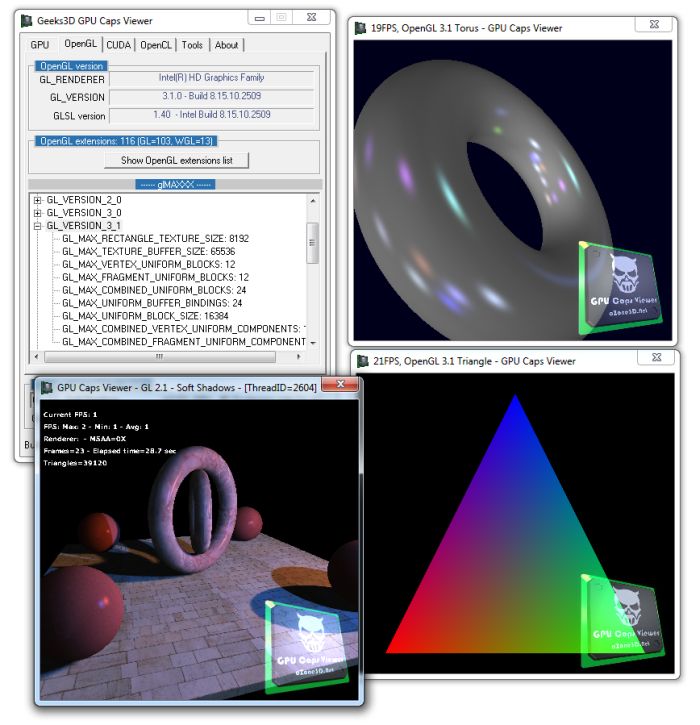Click the GPU Caps Viewer logo in the Triangle window
This screenshot has width=700, height=725.
tap(622, 621)
